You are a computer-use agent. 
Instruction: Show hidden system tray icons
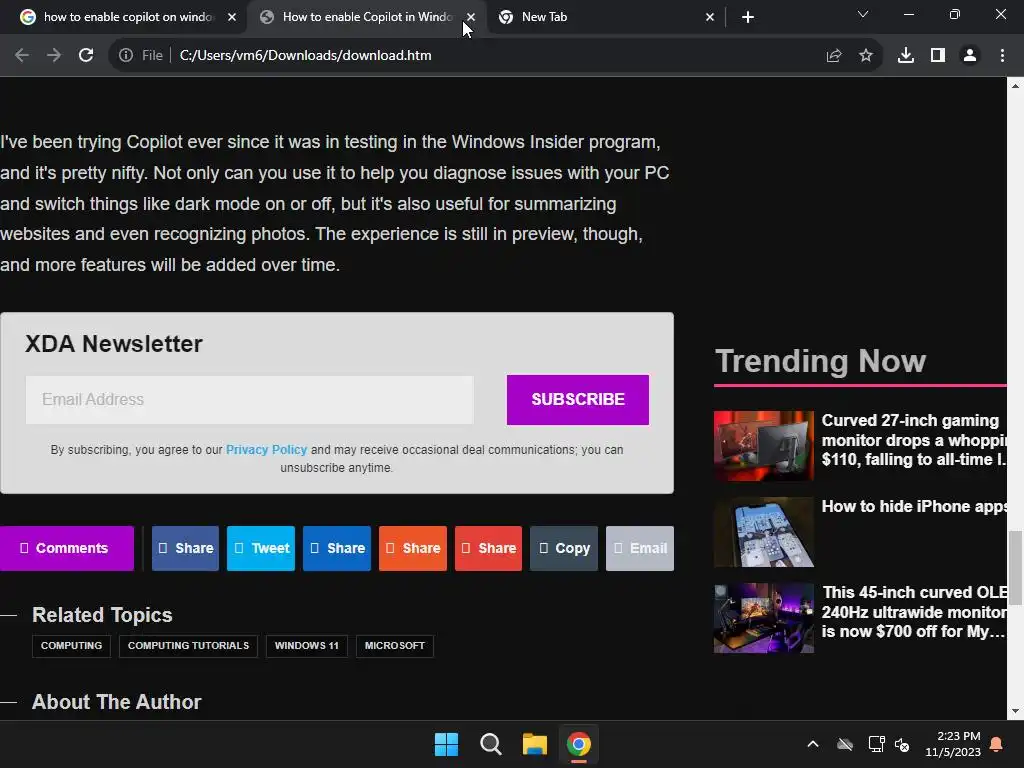tap(813, 744)
